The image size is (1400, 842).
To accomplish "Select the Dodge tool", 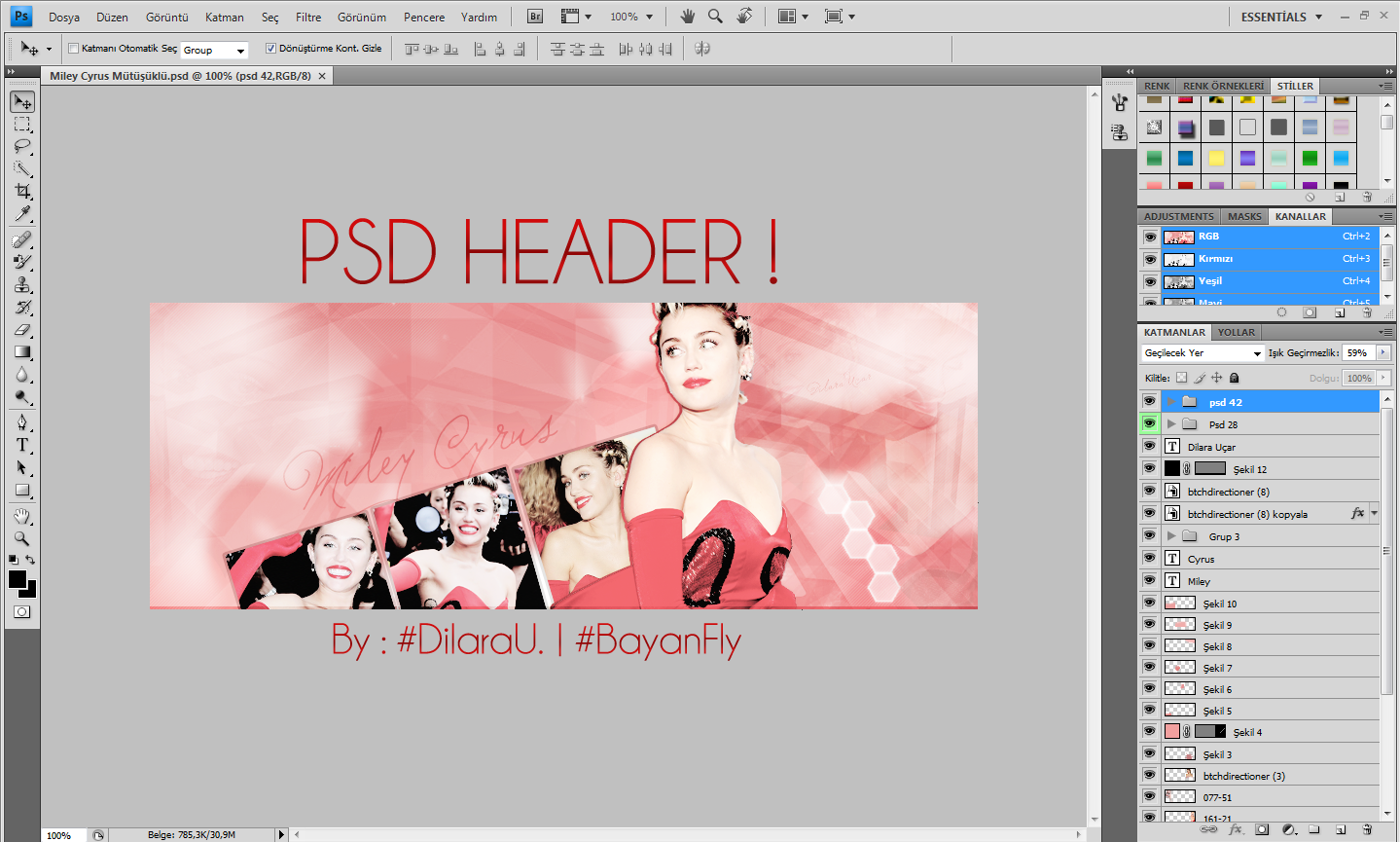I will click(22, 397).
